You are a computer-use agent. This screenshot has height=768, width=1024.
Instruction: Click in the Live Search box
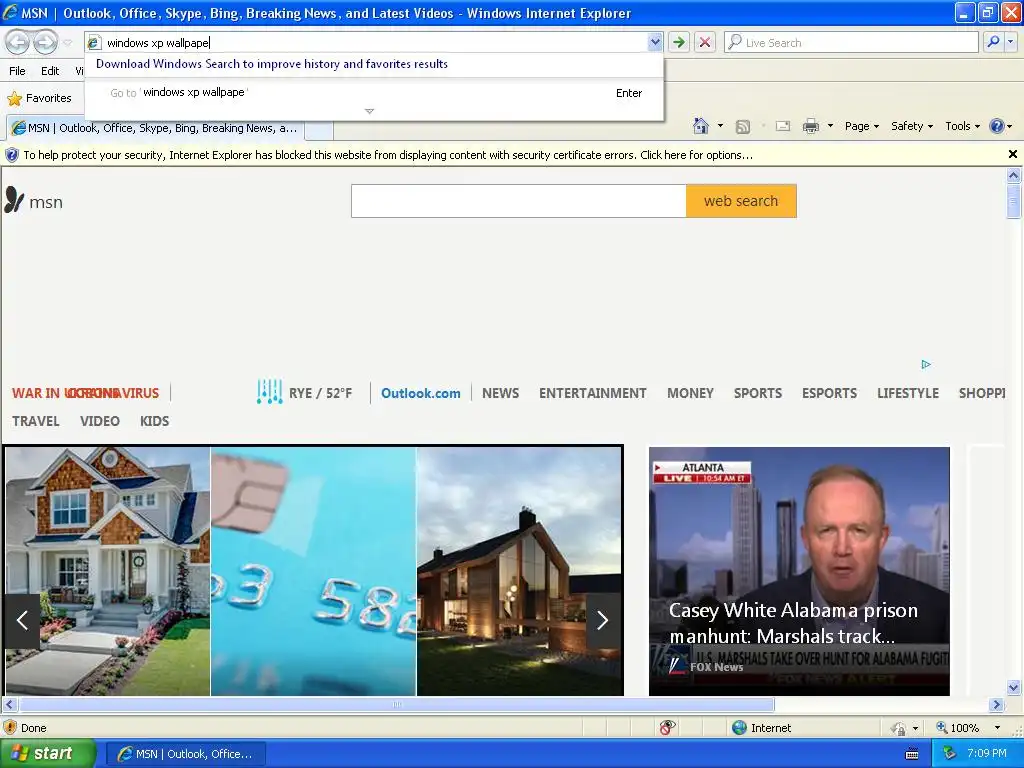click(x=851, y=42)
